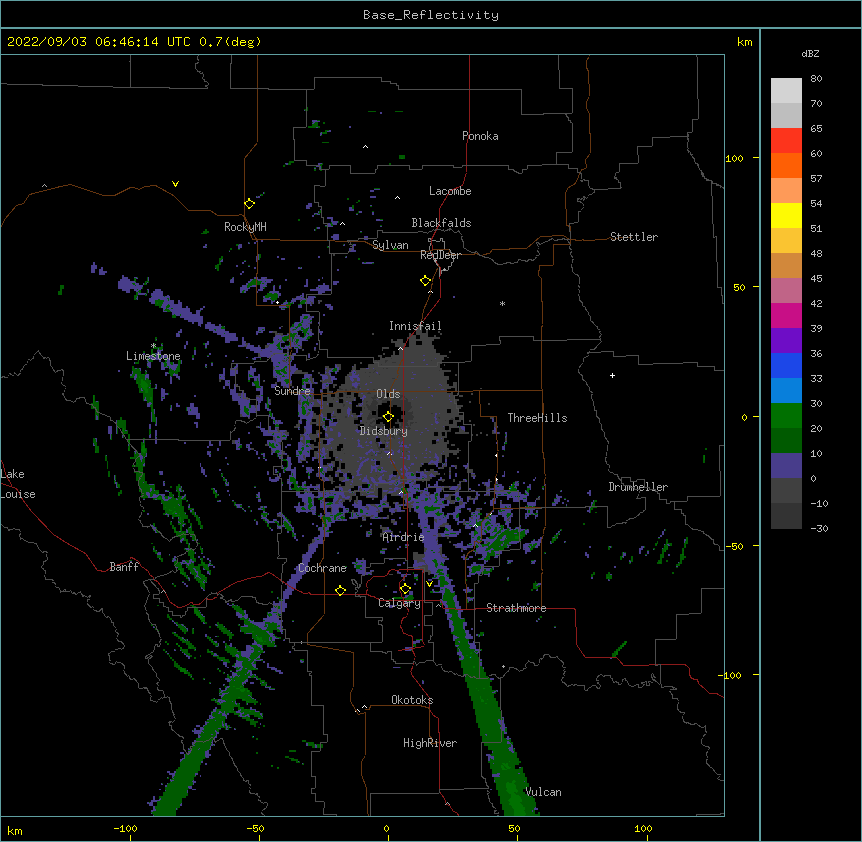Click the yellow diamond marker above Calgary label
This screenshot has width=862, height=842.
pos(405,589)
